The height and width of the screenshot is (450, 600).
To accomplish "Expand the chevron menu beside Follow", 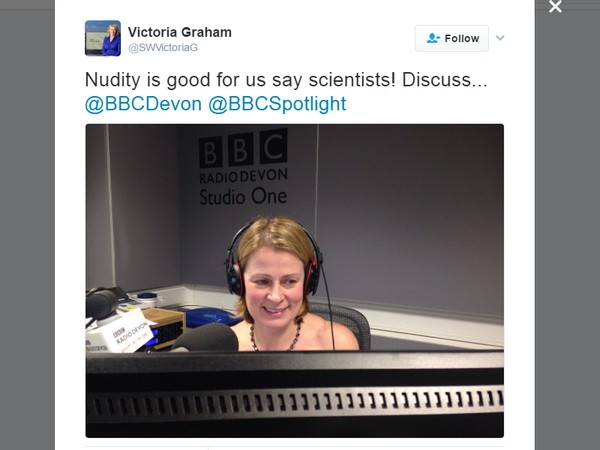I will (x=500, y=38).
